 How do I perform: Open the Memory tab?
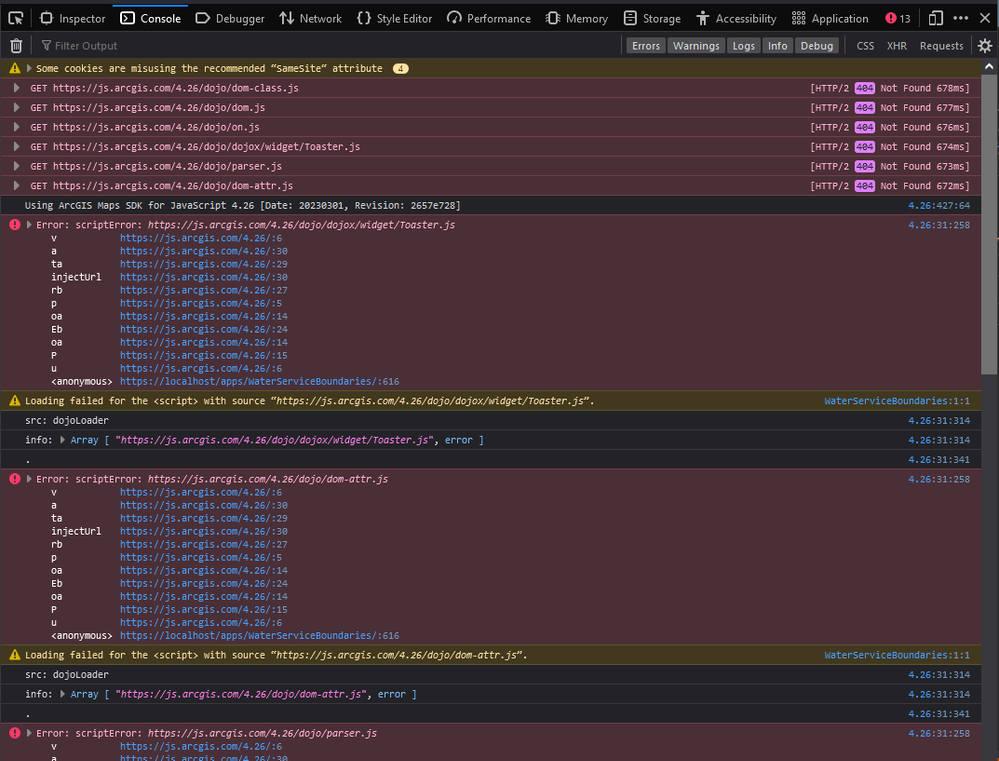tap(577, 18)
